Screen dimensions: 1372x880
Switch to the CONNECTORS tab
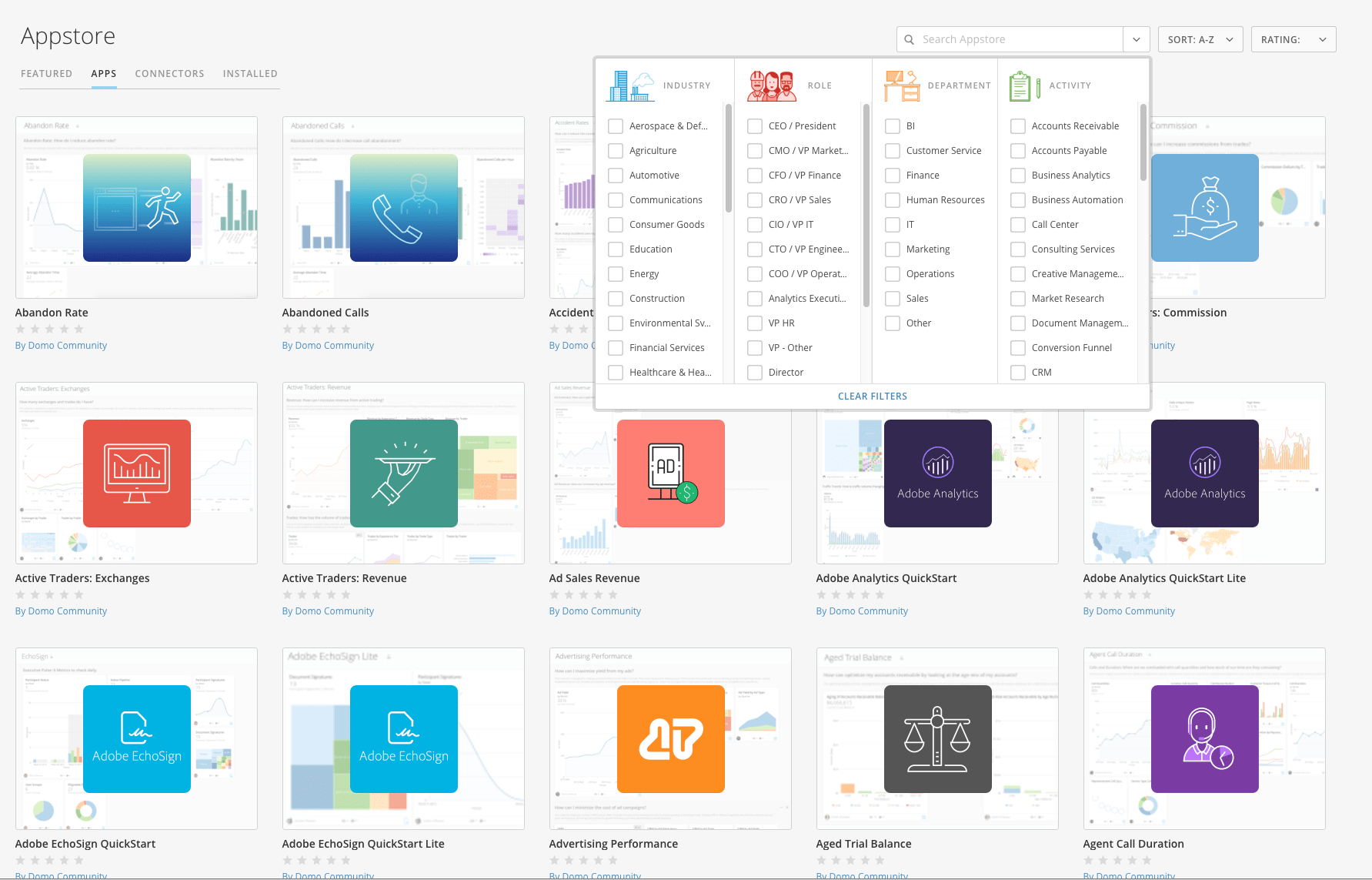(x=169, y=73)
